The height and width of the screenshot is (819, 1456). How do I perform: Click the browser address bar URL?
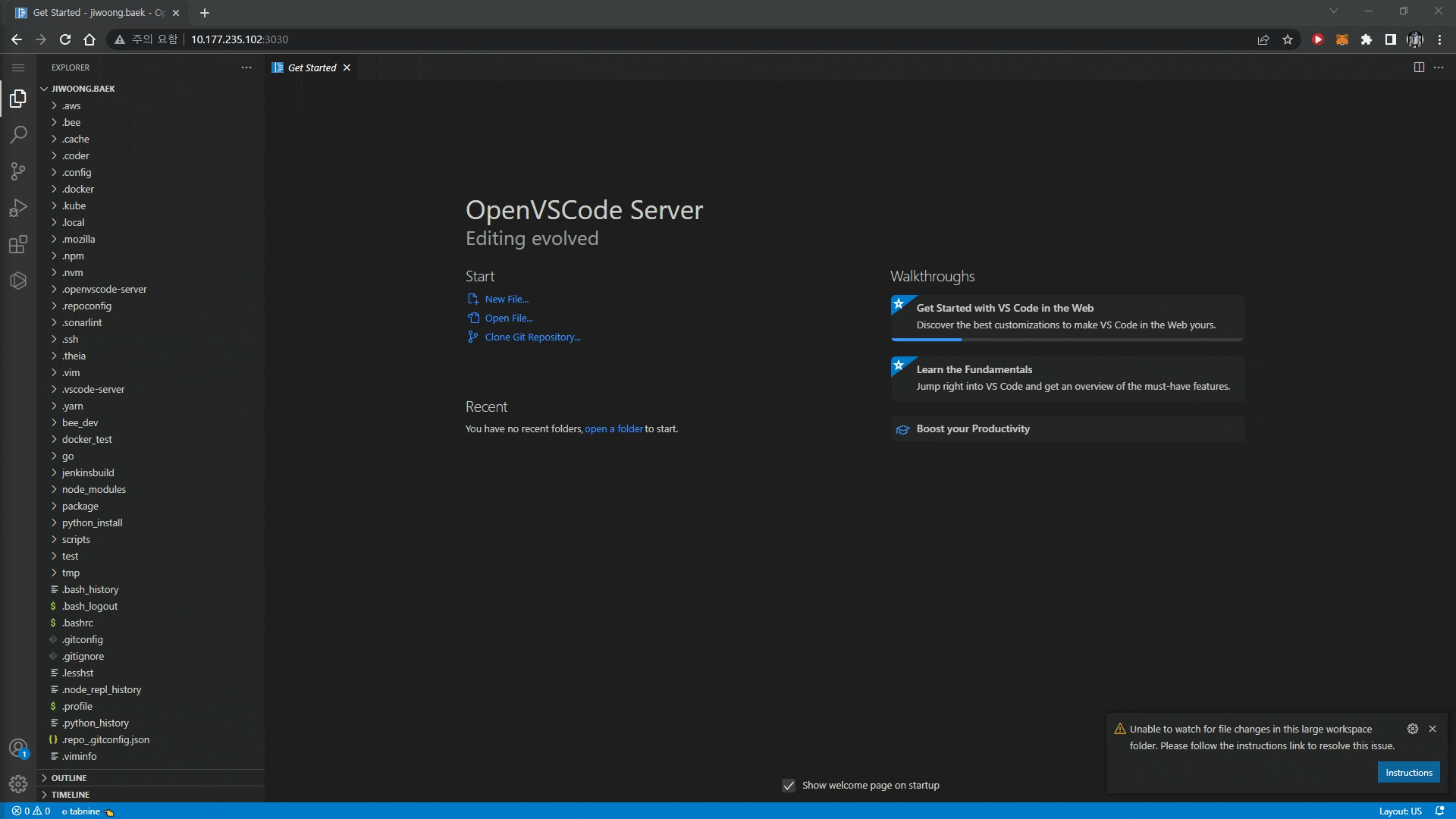click(x=239, y=39)
